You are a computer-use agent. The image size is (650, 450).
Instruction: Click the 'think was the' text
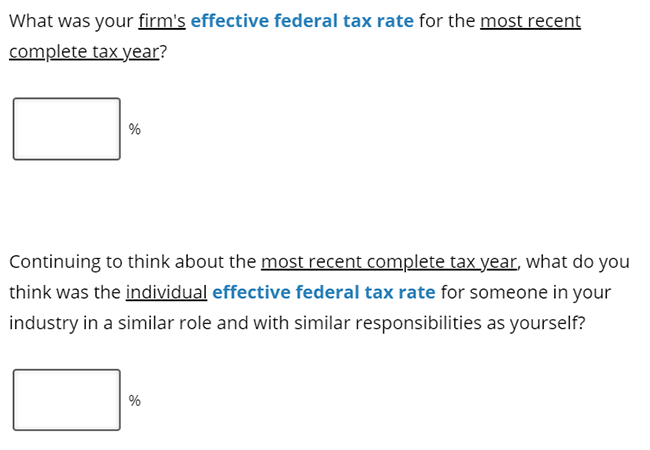click(x=65, y=292)
